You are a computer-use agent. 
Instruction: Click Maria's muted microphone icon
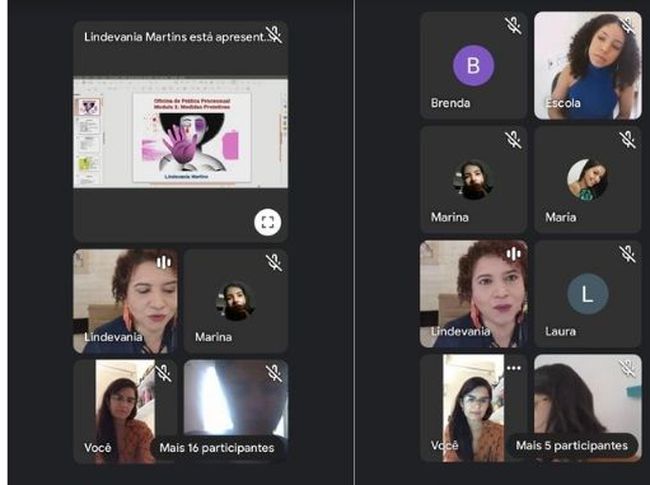627,139
